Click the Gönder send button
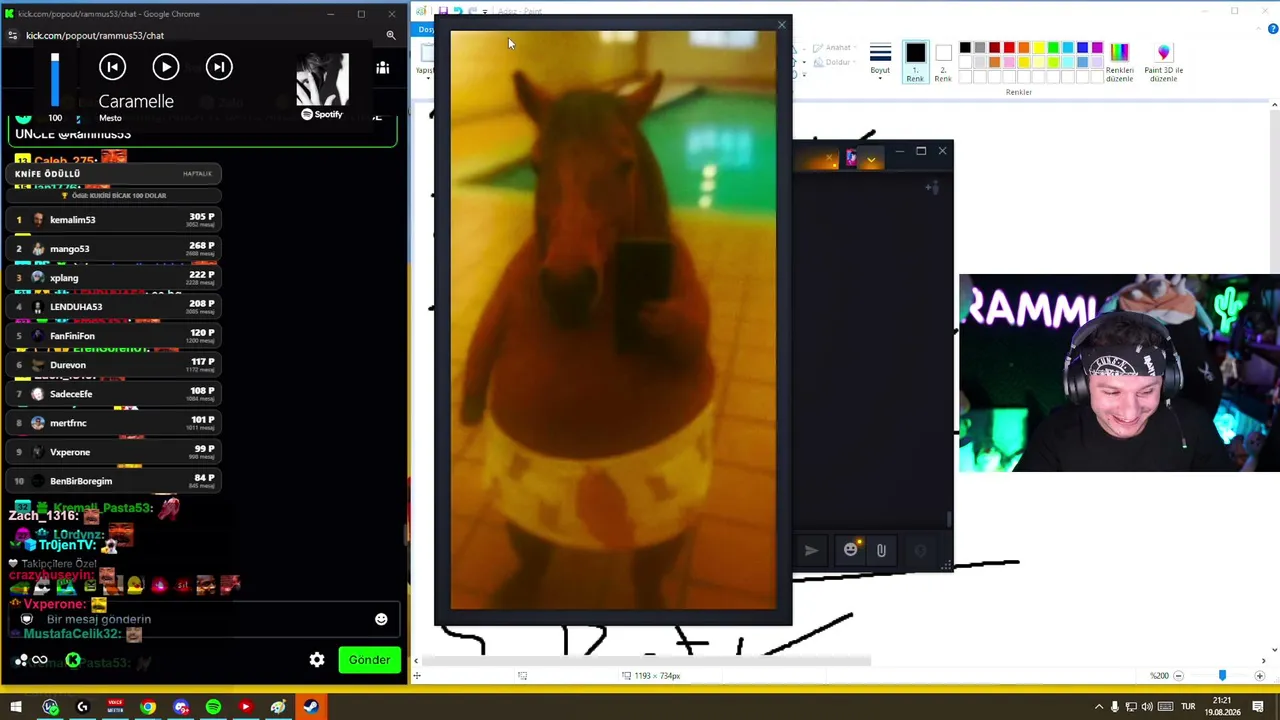Image resolution: width=1280 pixels, height=720 pixels. pyautogui.click(x=369, y=660)
